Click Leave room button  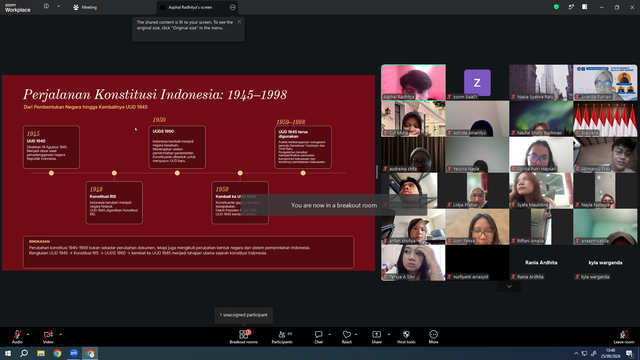(x=624, y=337)
